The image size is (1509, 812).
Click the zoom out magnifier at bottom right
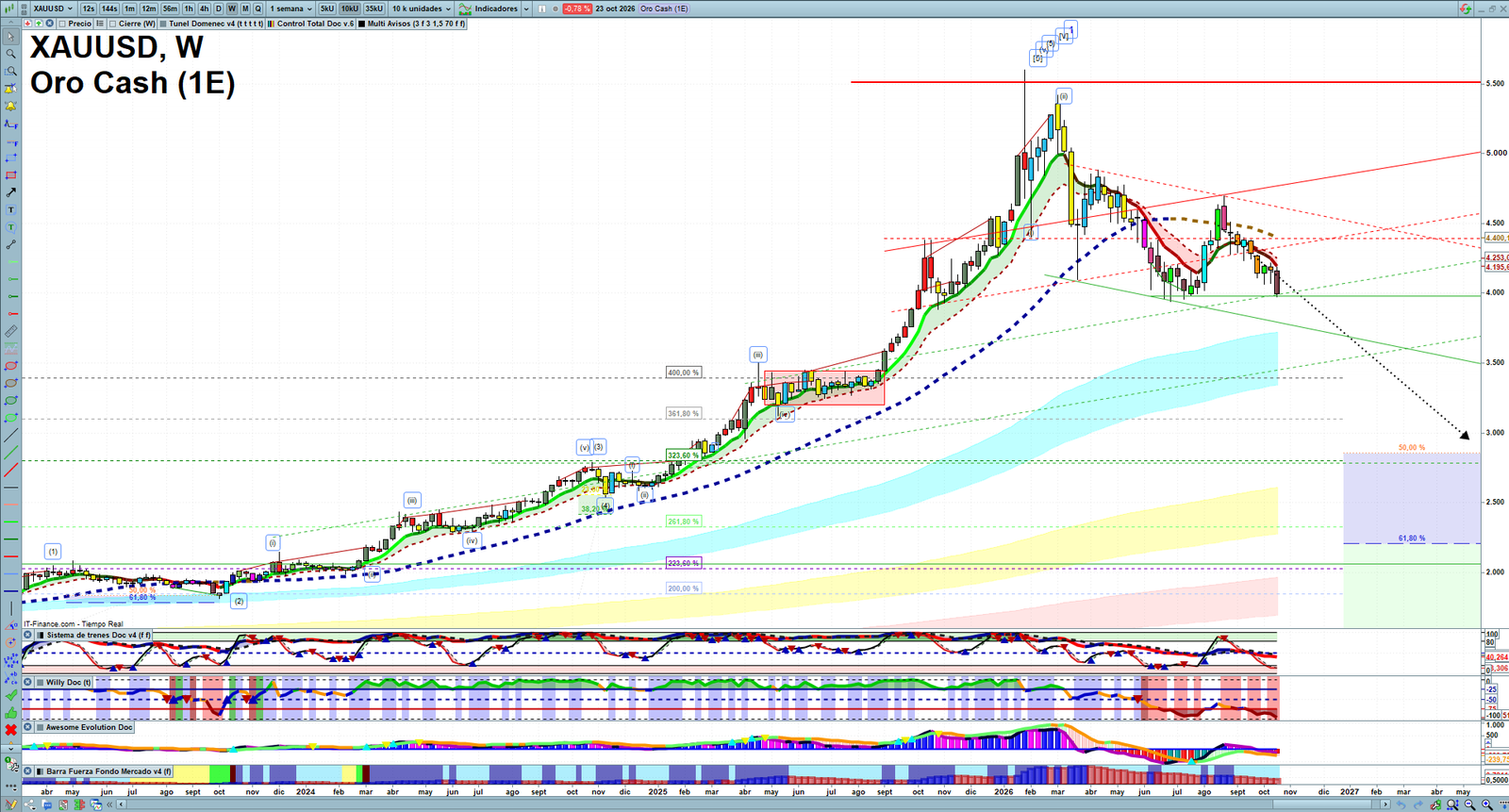point(1469,804)
